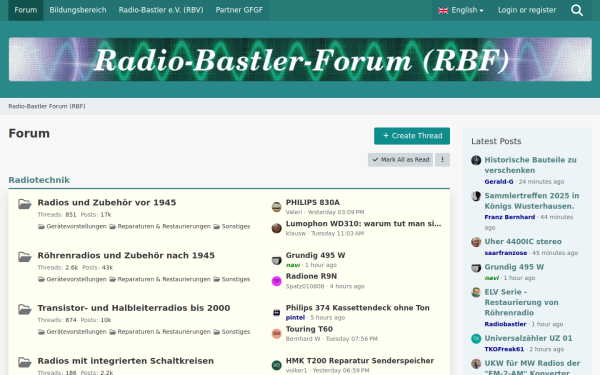
Task: Click username pintel under Philips 374 thread
Action: click(295, 318)
